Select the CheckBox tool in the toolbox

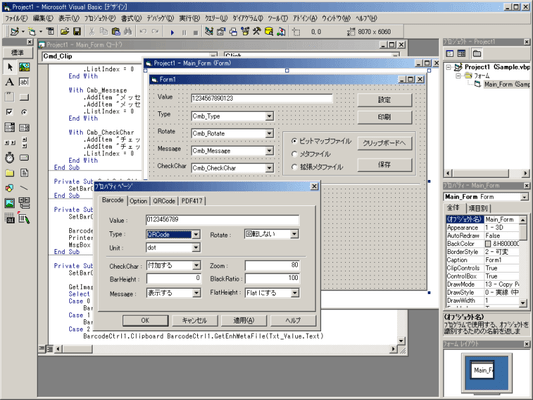10,112
